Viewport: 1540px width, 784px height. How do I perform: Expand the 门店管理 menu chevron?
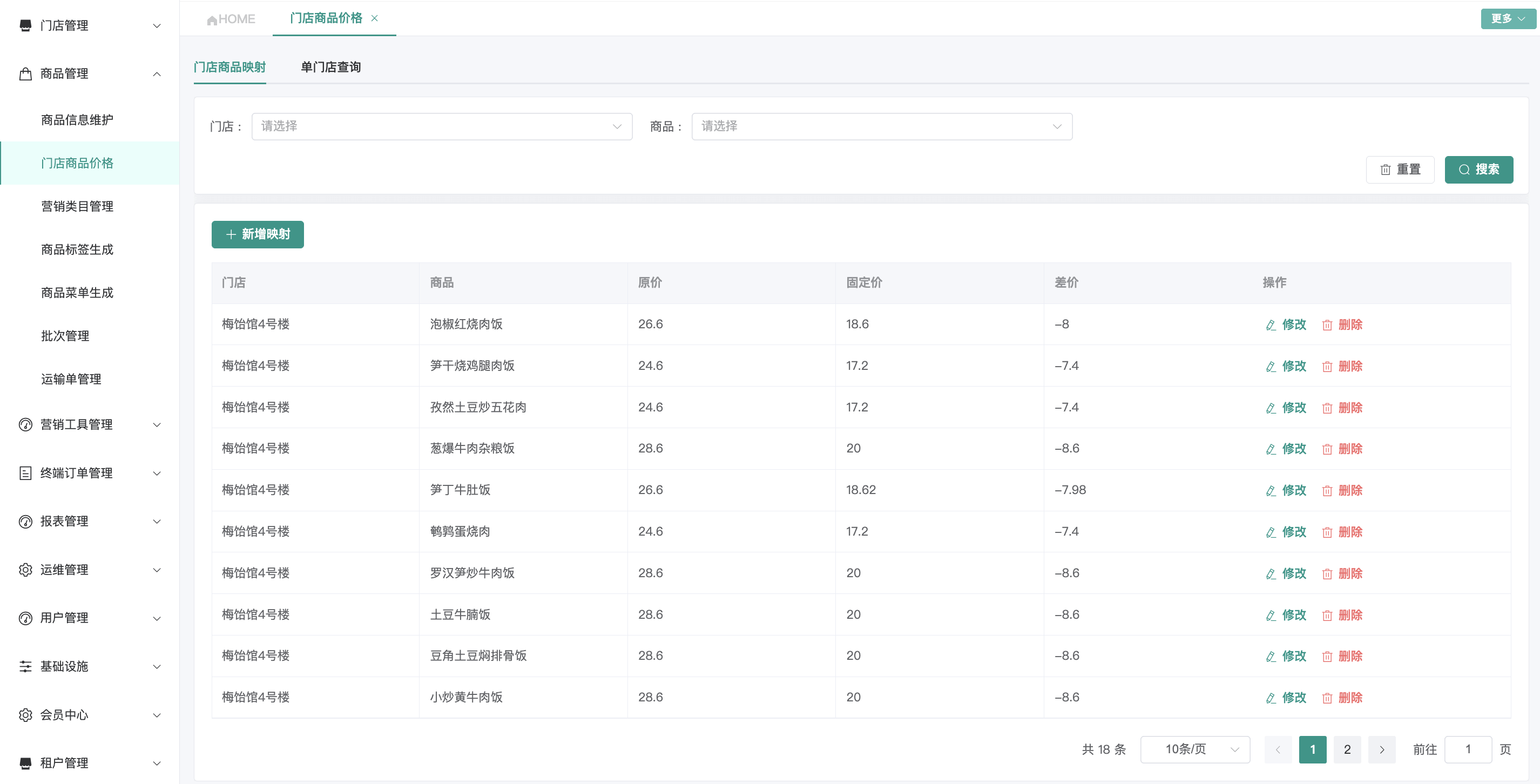click(x=157, y=26)
